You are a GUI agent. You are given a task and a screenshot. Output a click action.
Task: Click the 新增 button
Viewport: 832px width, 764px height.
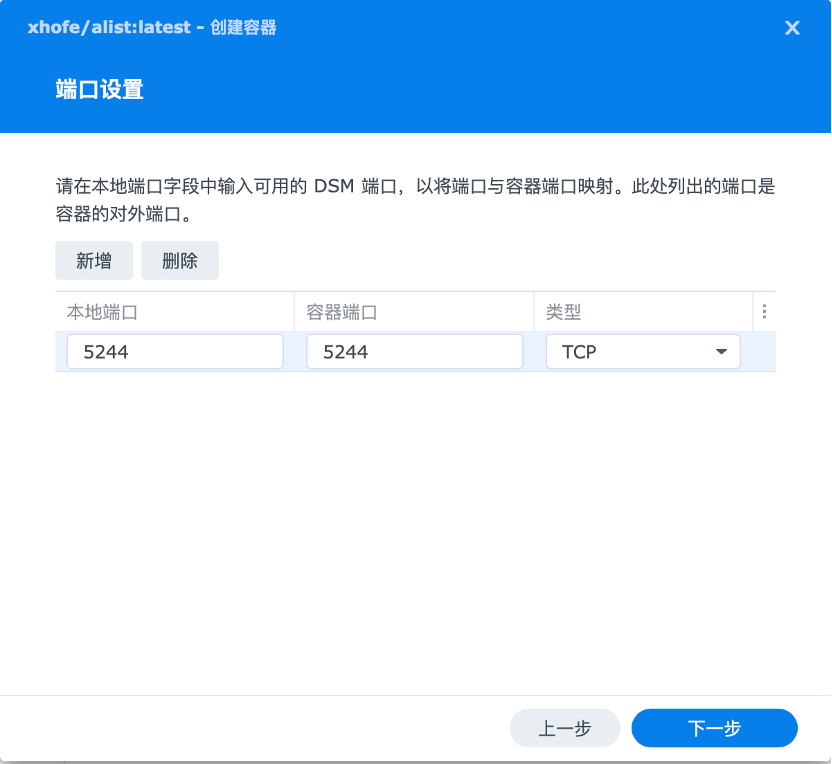click(94, 261)
